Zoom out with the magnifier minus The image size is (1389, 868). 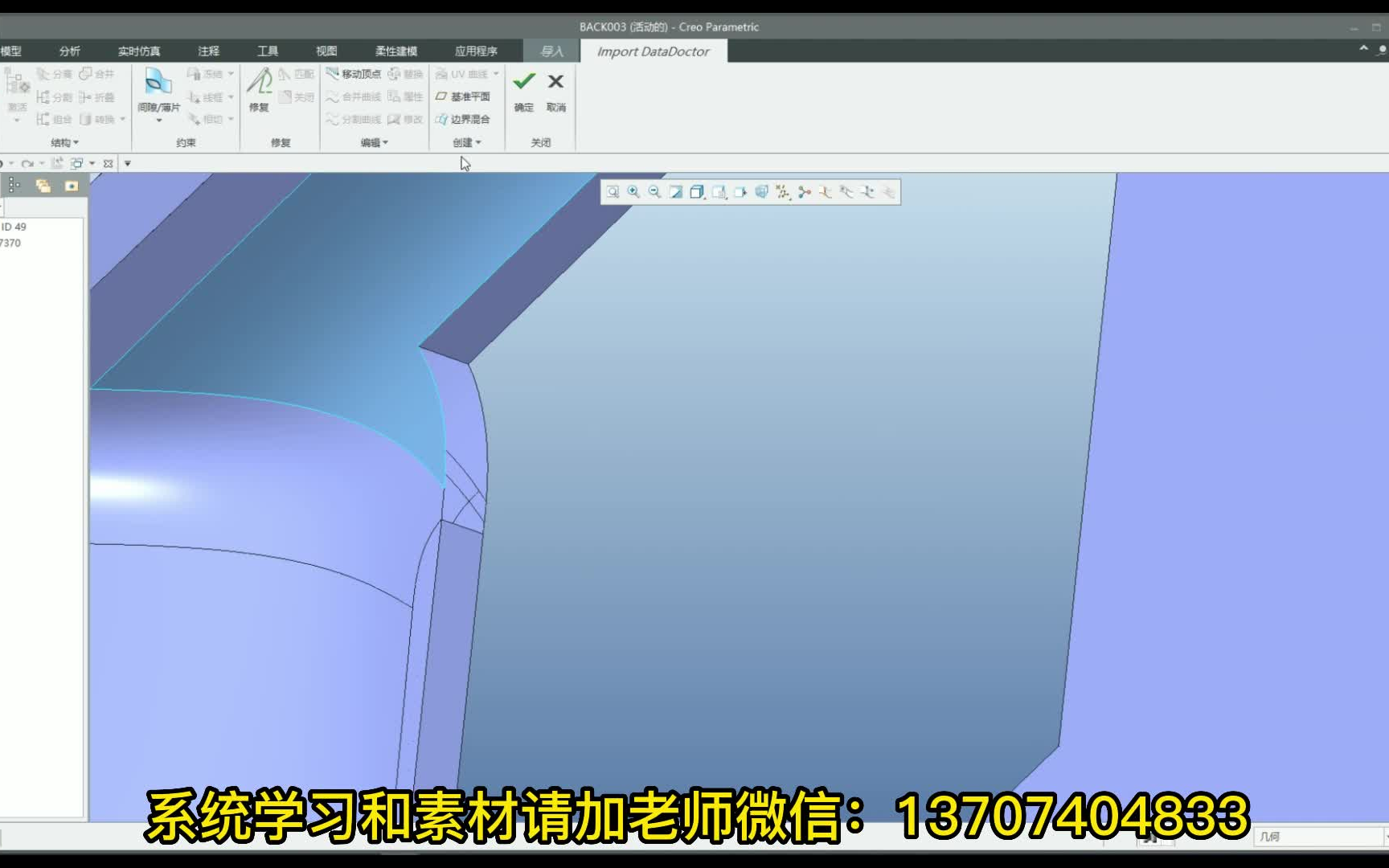(654, 192)
